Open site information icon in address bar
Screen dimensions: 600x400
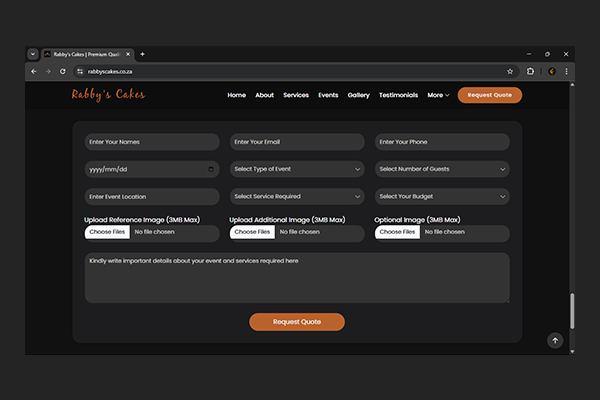point(80,72)
